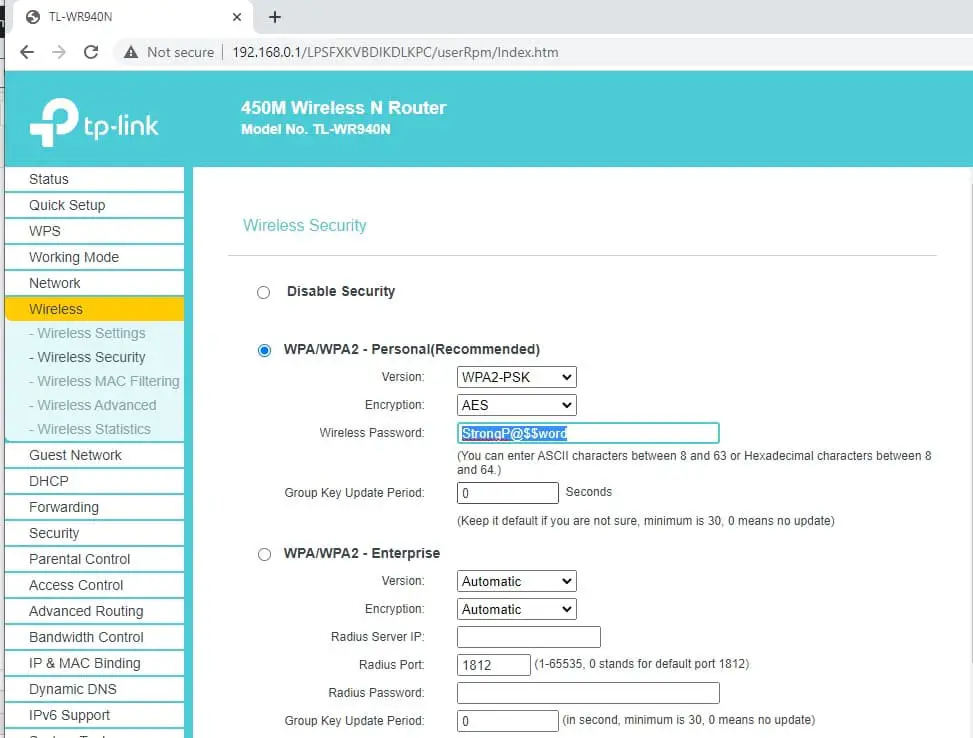The image size is (973, 738).
Task: Click Personal Group Key Update Period field
Action: click(x=508, y=493)
